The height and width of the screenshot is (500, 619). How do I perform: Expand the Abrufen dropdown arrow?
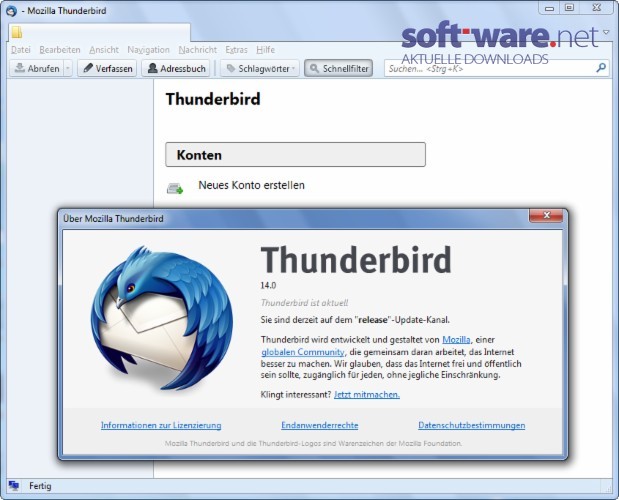tap(68, 68)
